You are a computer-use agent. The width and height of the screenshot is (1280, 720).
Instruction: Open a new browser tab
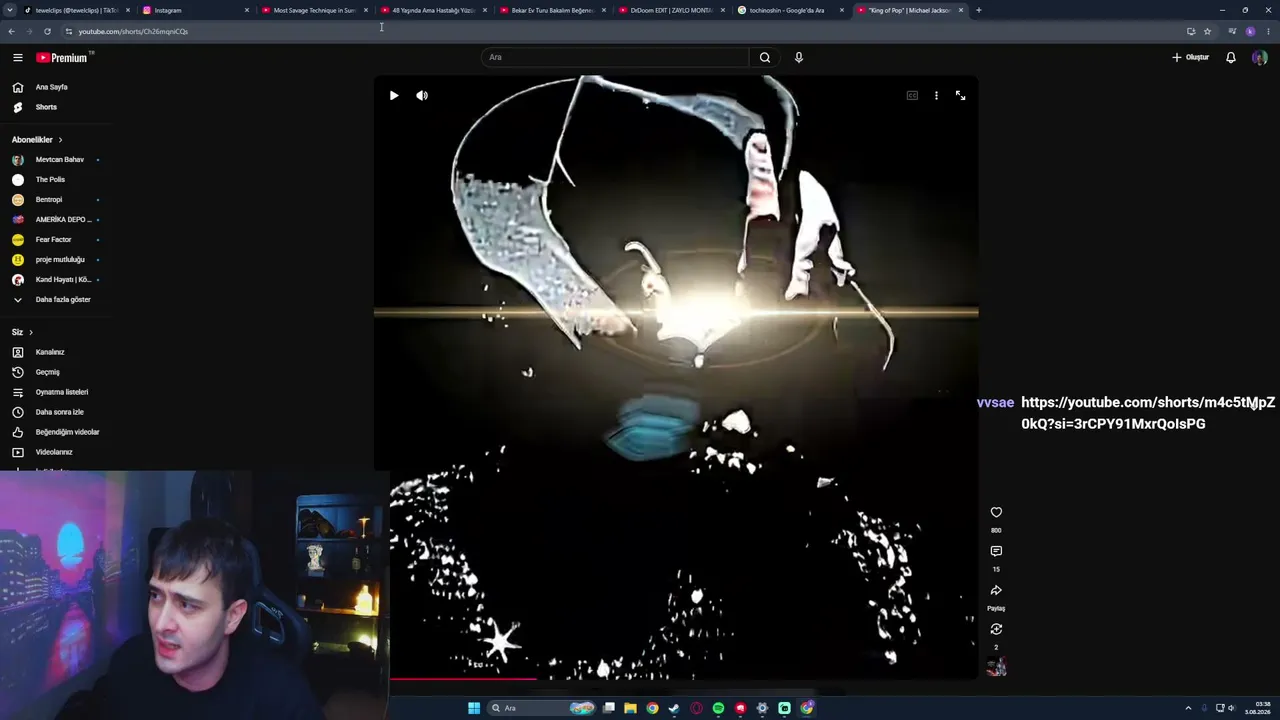coord(979,10)
